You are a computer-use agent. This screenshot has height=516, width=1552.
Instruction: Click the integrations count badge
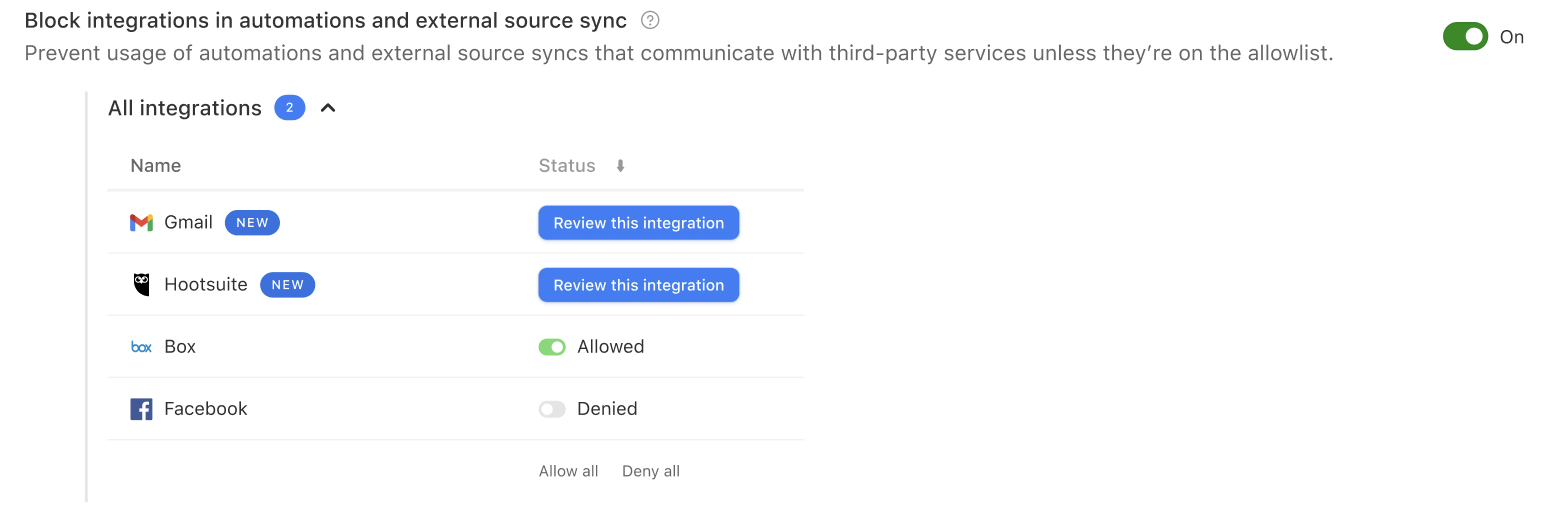(x=290, y=108)
